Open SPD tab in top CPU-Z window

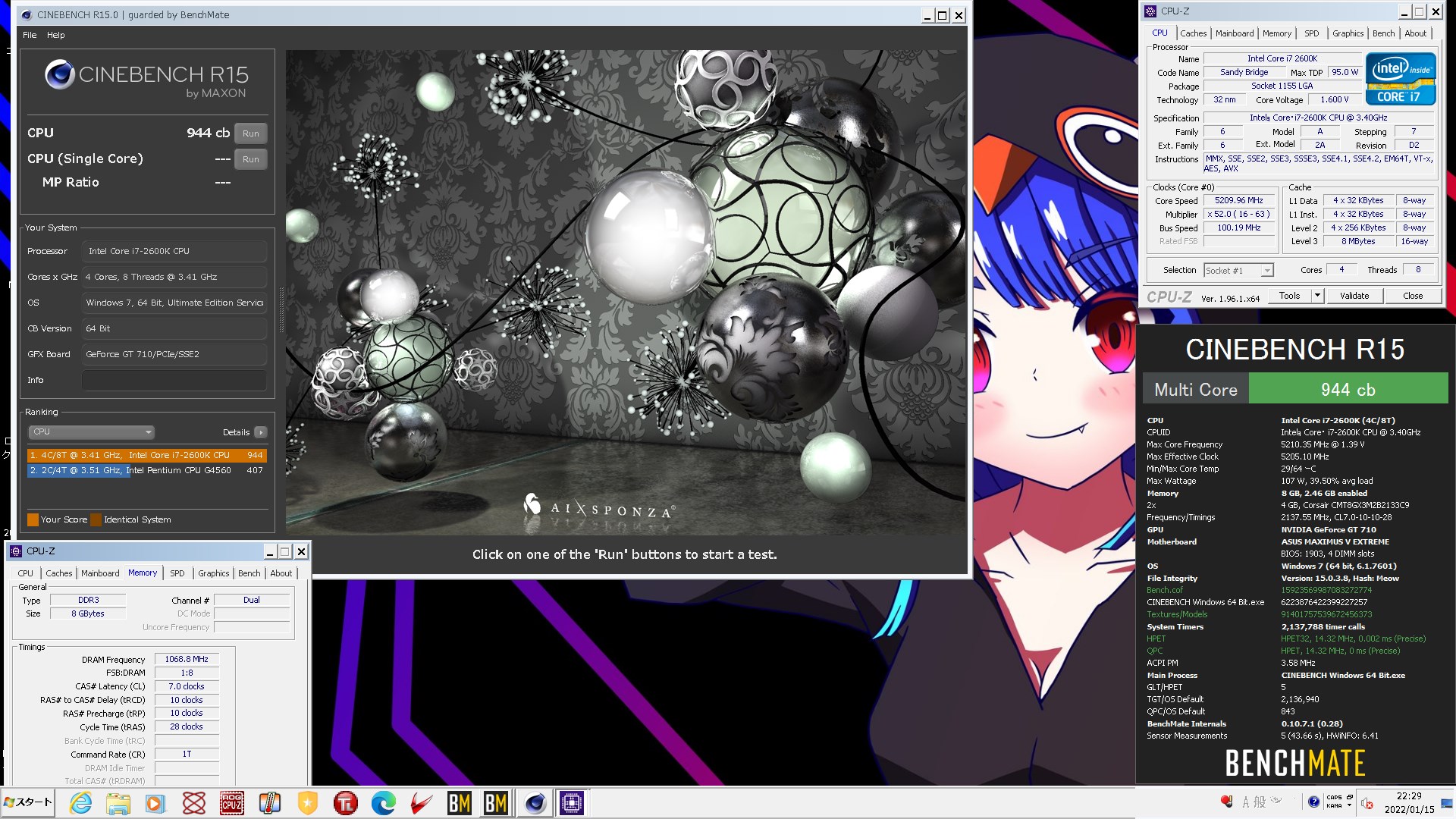pyautogui.click(x=1311, y=33)
